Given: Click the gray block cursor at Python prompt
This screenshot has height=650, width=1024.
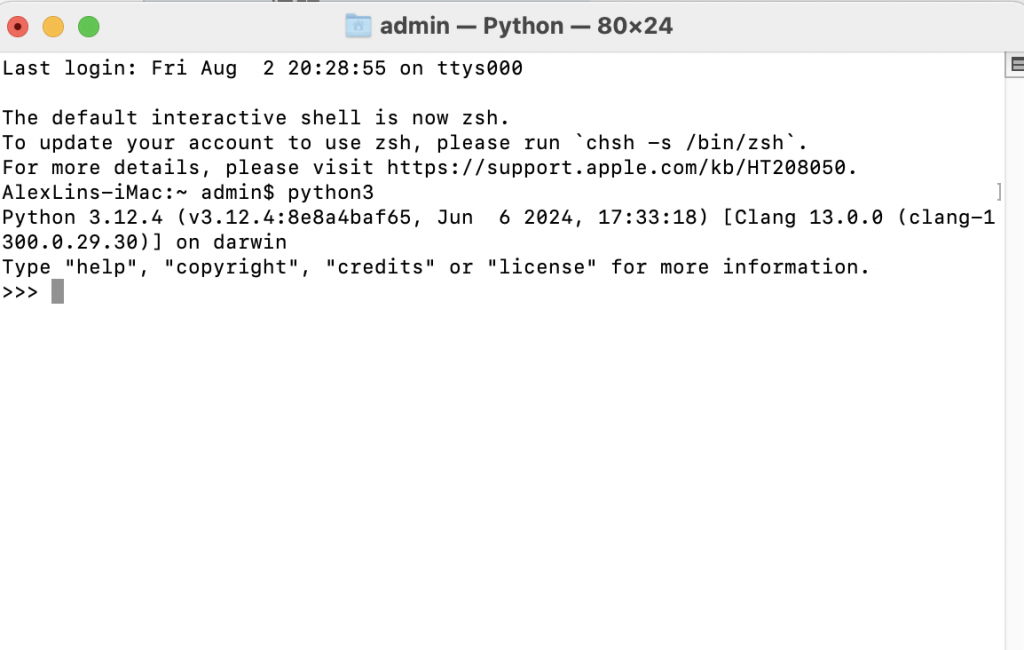Looking at the screenshot, I should click(x=57, y=291).
